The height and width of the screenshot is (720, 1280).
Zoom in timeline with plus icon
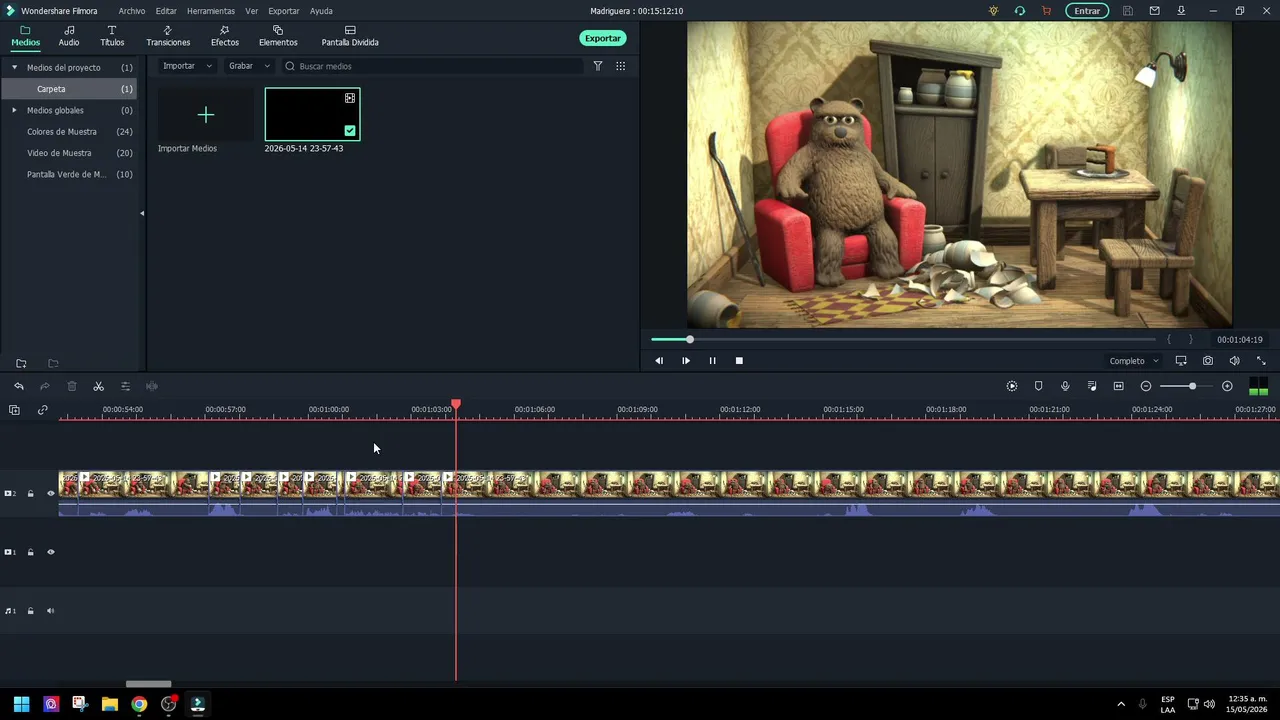[x=1227, y=386]
